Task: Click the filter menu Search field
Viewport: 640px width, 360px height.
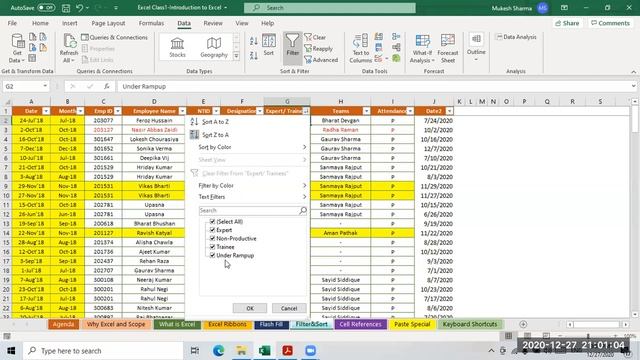Action: coord(253,210)
